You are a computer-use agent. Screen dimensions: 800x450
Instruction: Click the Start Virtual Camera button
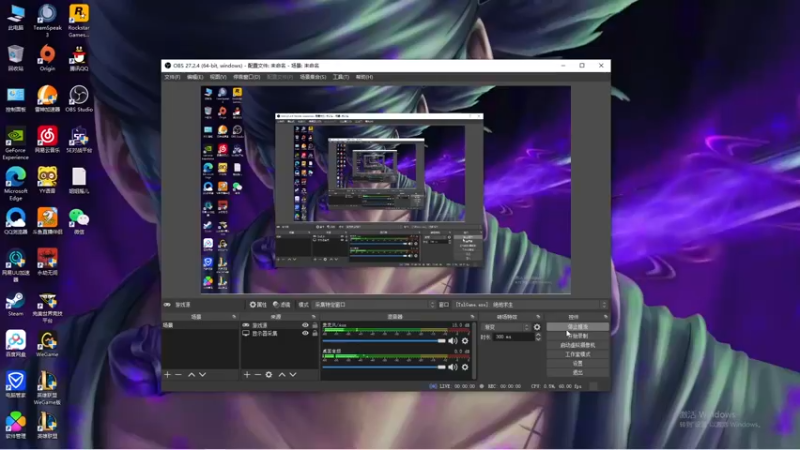[578, 345]
